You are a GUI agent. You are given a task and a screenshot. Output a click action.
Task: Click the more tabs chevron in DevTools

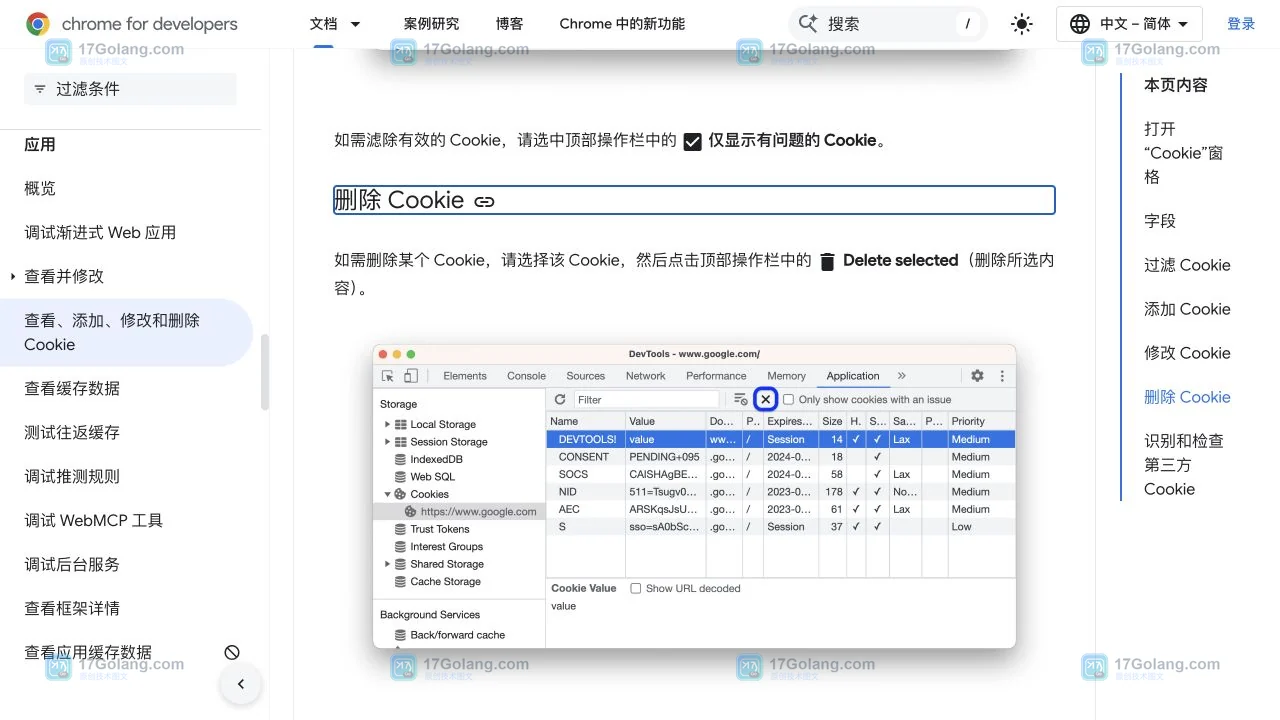tap(901, 376)
